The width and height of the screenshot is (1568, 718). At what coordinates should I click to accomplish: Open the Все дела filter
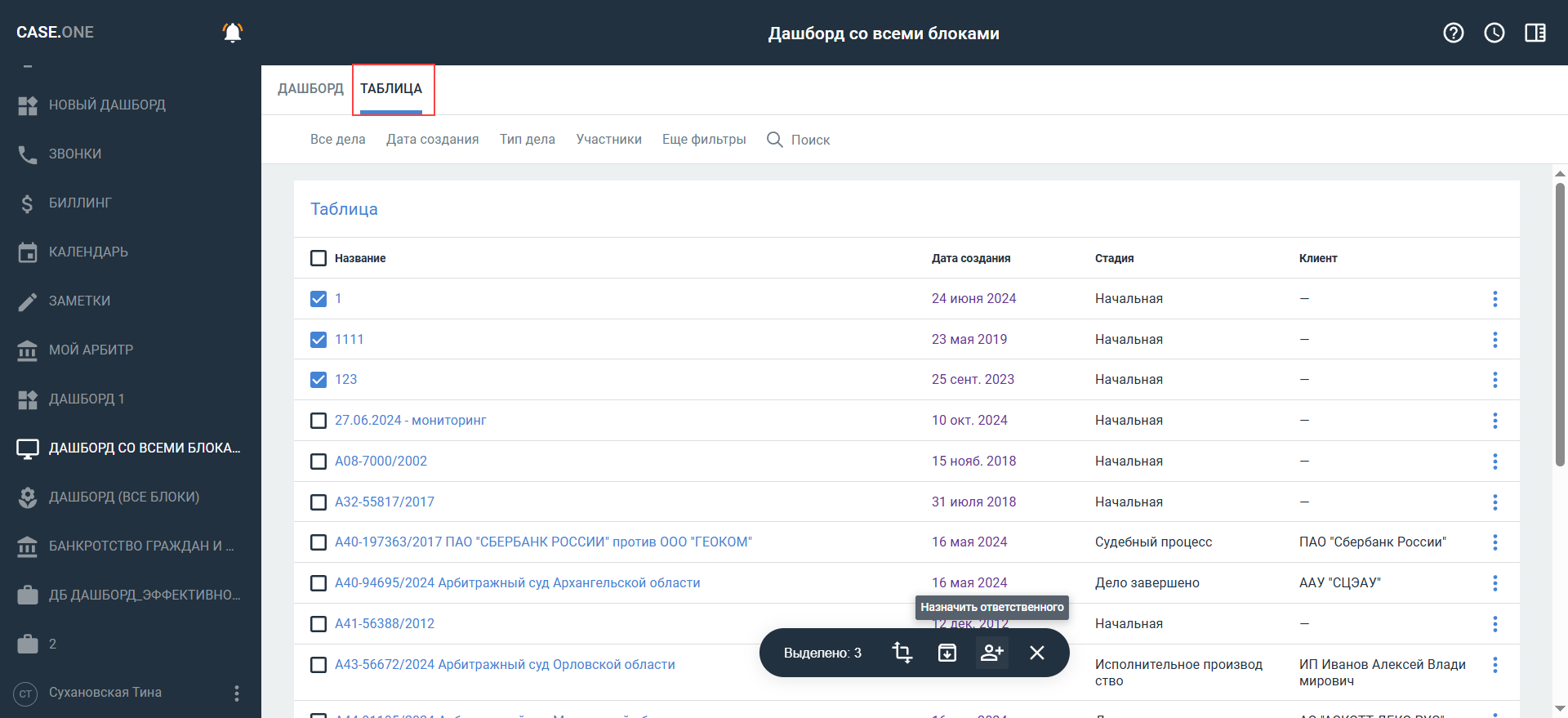point(338,140)
